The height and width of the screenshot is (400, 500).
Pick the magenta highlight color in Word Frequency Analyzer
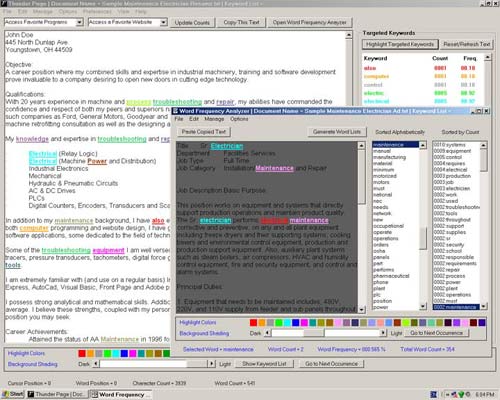click(x=304, y=322)
